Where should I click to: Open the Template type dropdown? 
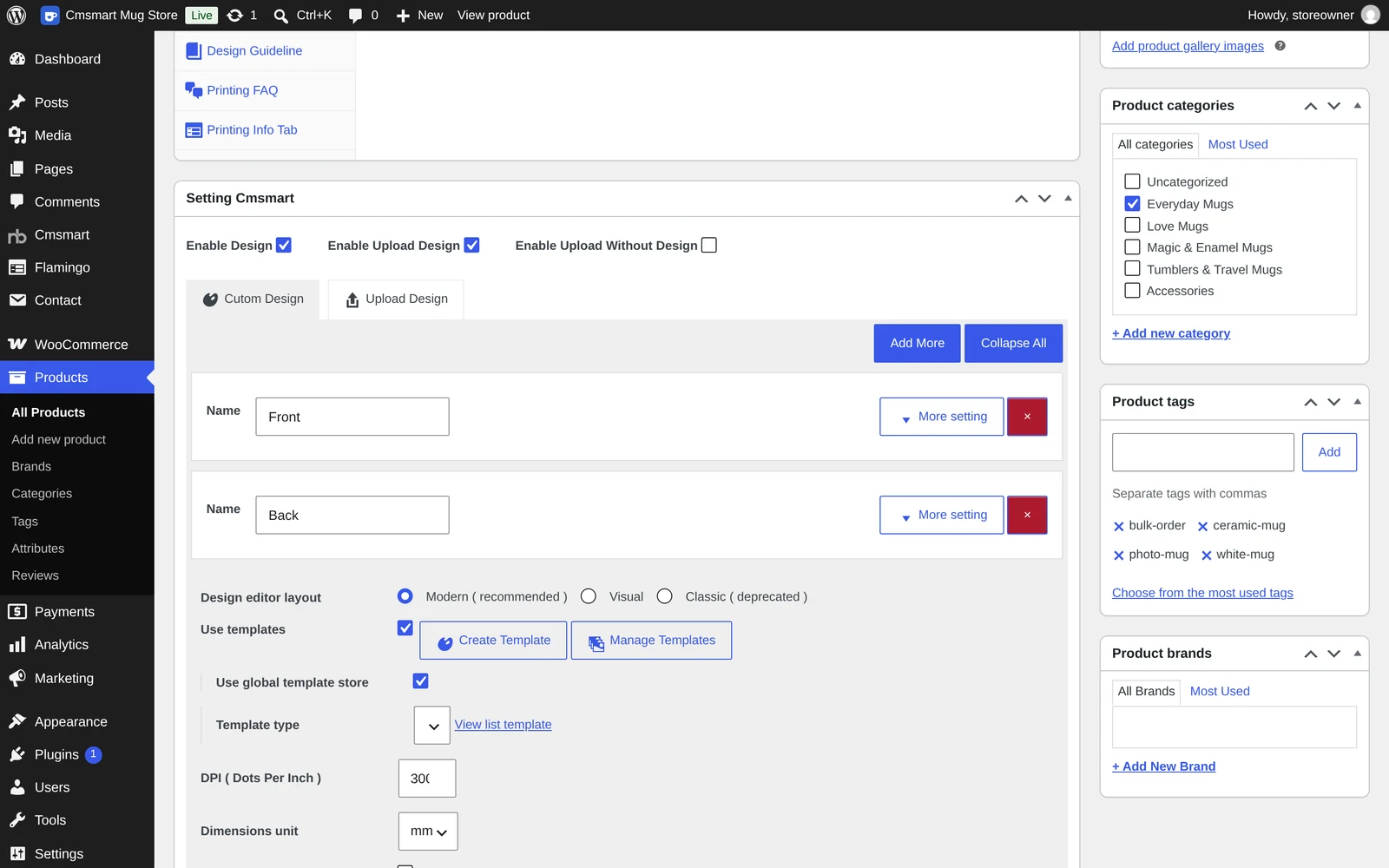point(432,726)
